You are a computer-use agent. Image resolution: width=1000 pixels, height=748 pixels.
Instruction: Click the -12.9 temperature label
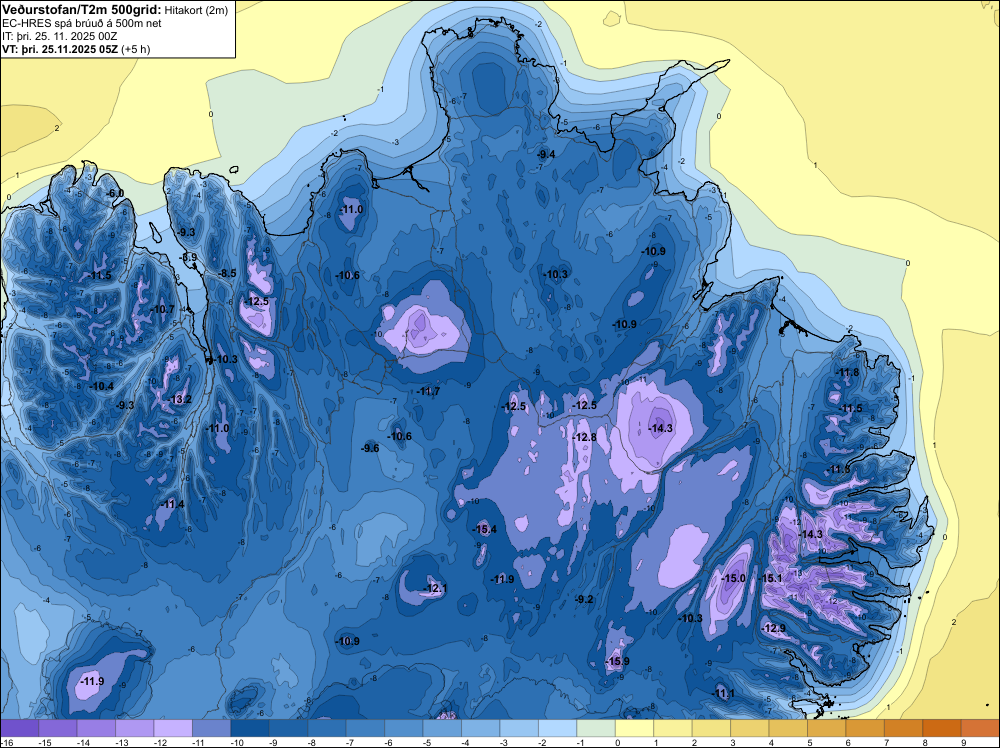pos(774,628)
